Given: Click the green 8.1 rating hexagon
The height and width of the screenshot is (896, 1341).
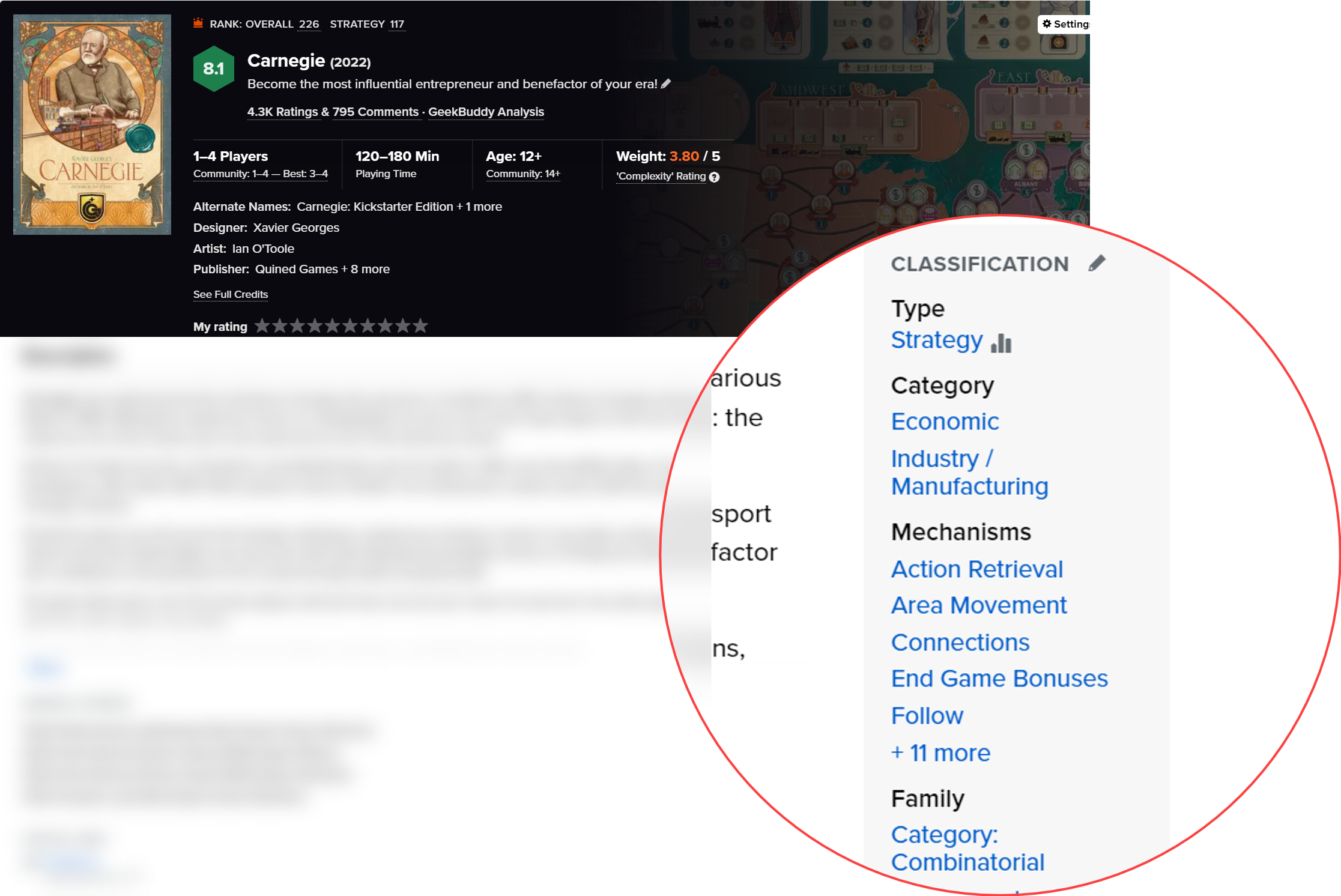Looking at the screenshot, I should coord(213,69).
